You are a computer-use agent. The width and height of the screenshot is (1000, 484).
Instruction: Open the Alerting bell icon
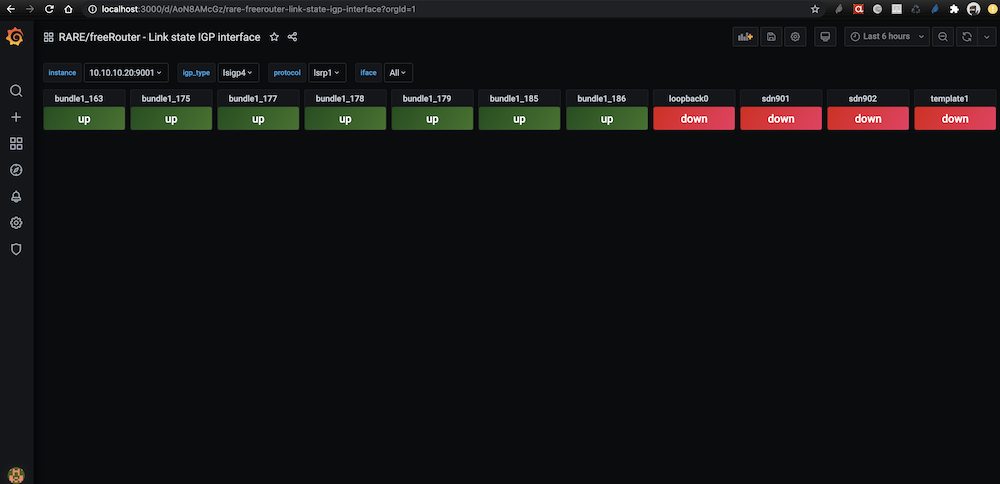point(17,196)
